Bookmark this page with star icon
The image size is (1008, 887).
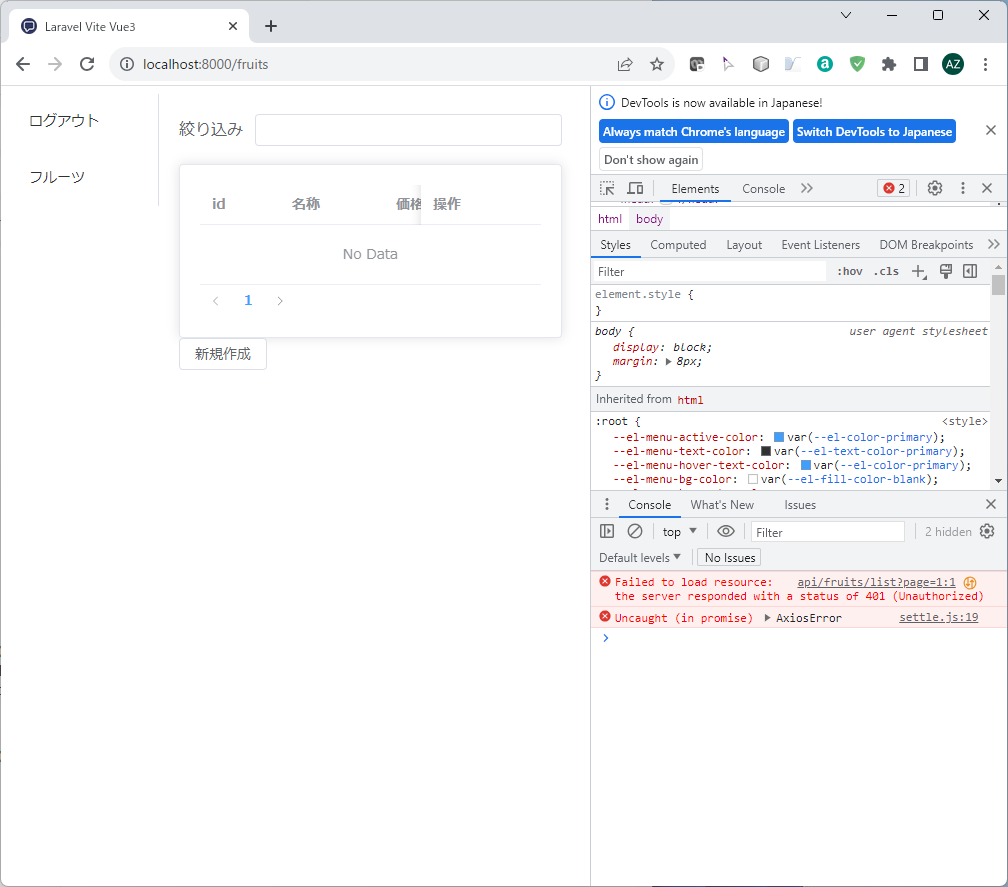[656, 64]
